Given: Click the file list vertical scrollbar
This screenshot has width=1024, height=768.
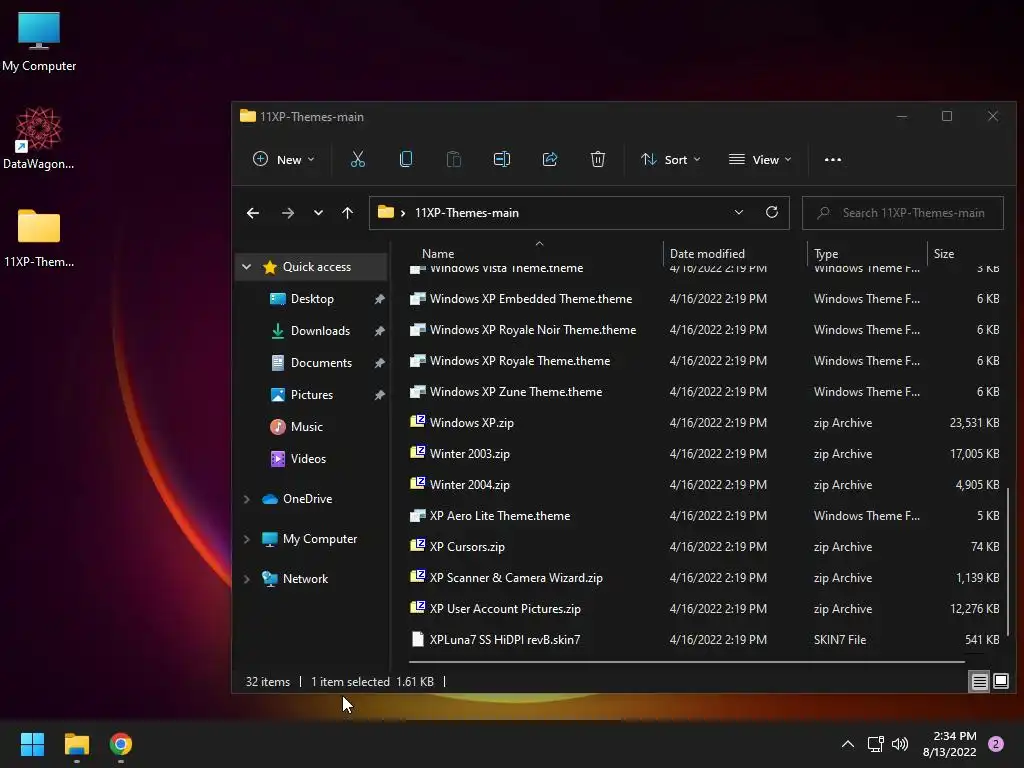Looking at the screenshot, I should point(1008,562).
